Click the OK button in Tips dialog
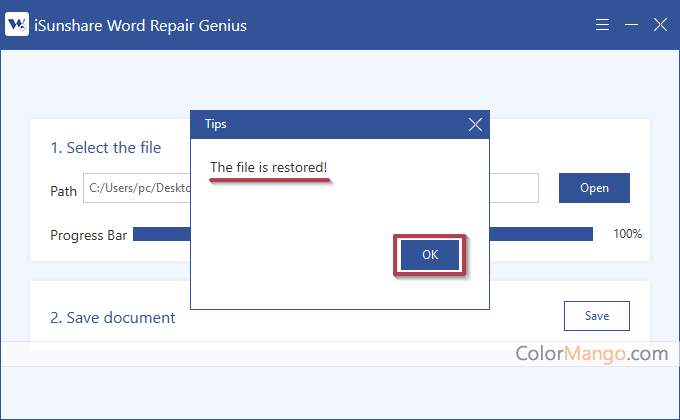This screenshot has width=680, height=420. point(430,254)
